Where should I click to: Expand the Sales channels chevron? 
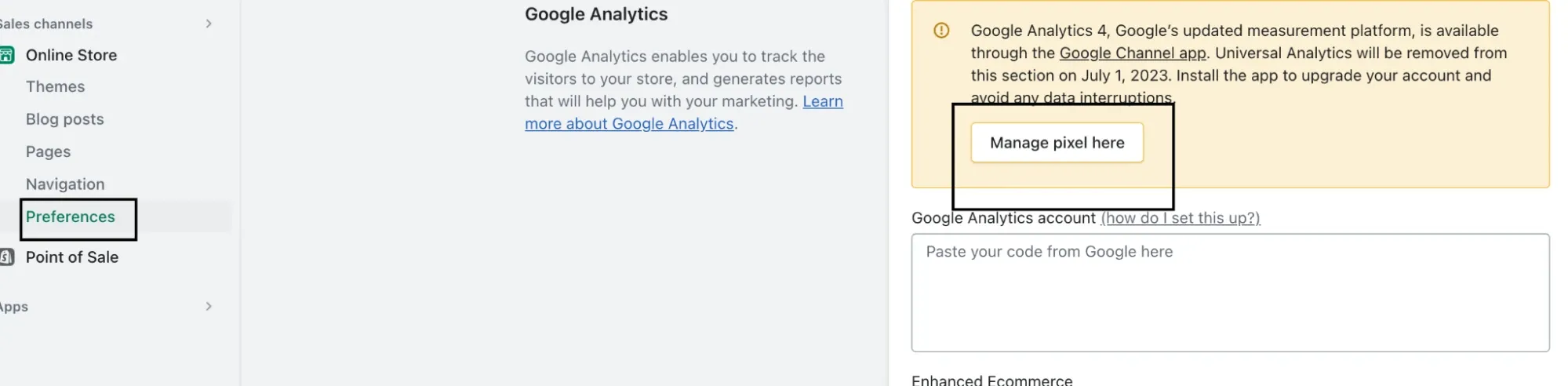tap(209, 24)
